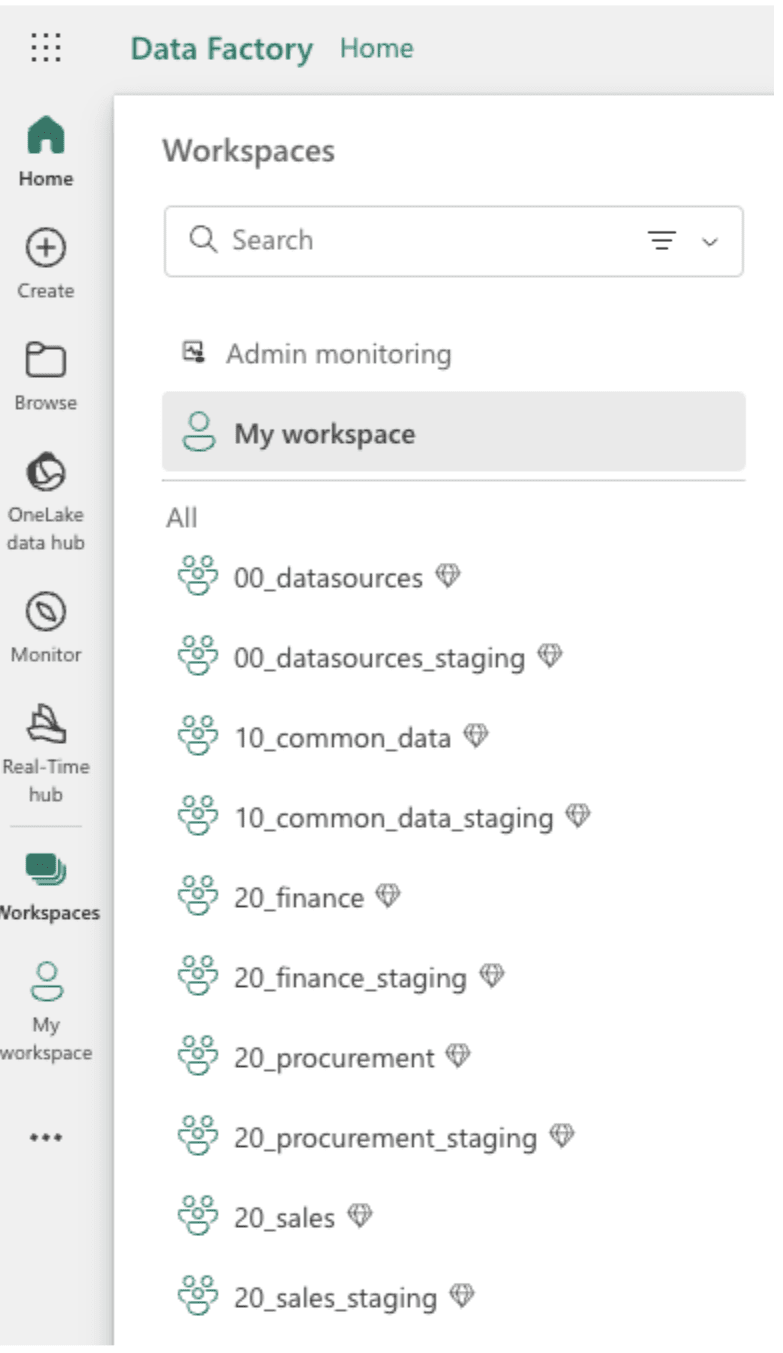The height and width of the screenshot is (1353, 783).
Task: Click diamond icon beside 20_procurement
Action: 458,1056
